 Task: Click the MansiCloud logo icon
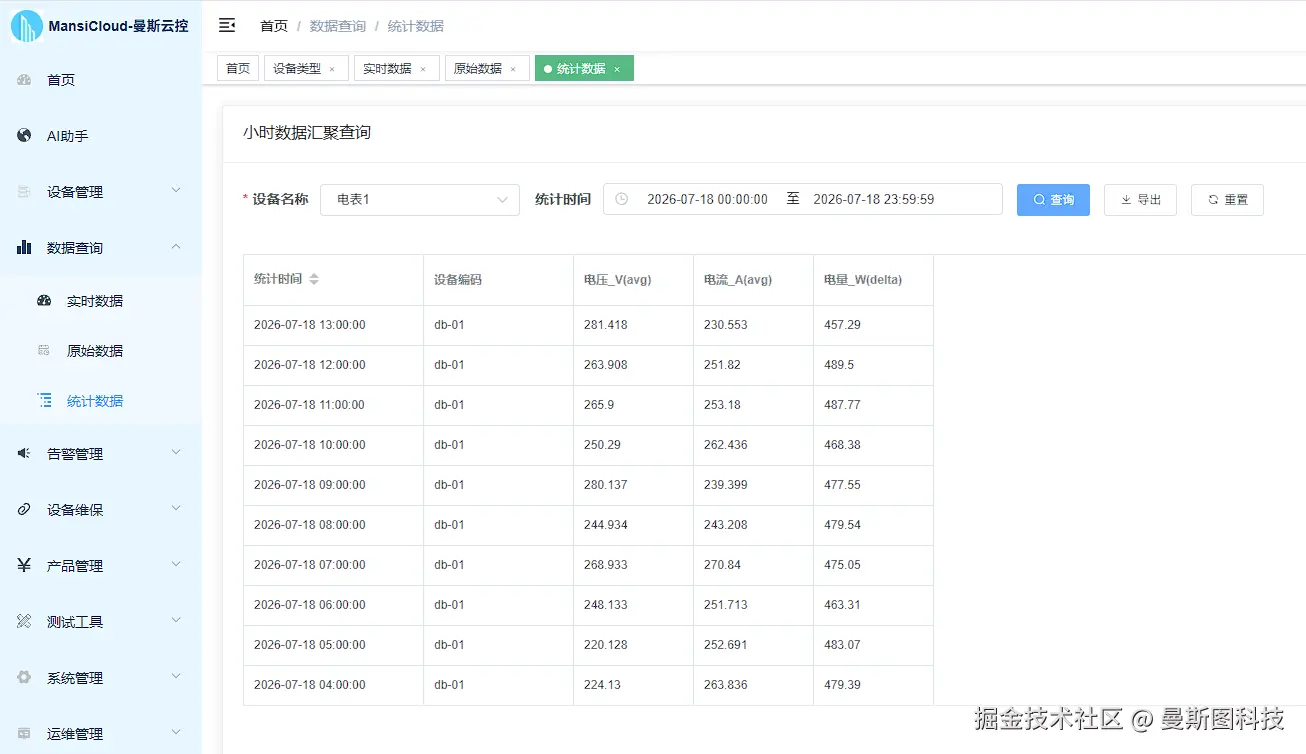pos(27,26)
